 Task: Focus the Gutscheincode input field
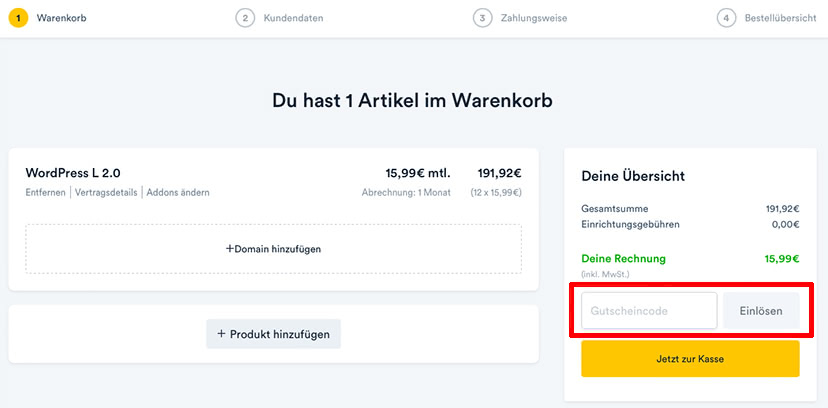point(649,311)
